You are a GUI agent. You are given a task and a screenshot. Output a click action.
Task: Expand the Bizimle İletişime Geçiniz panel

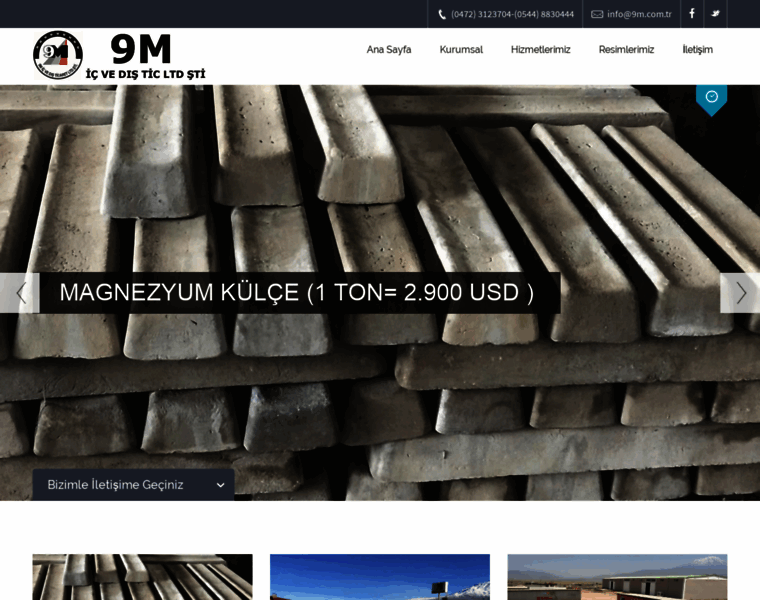(x=133, y=485)
